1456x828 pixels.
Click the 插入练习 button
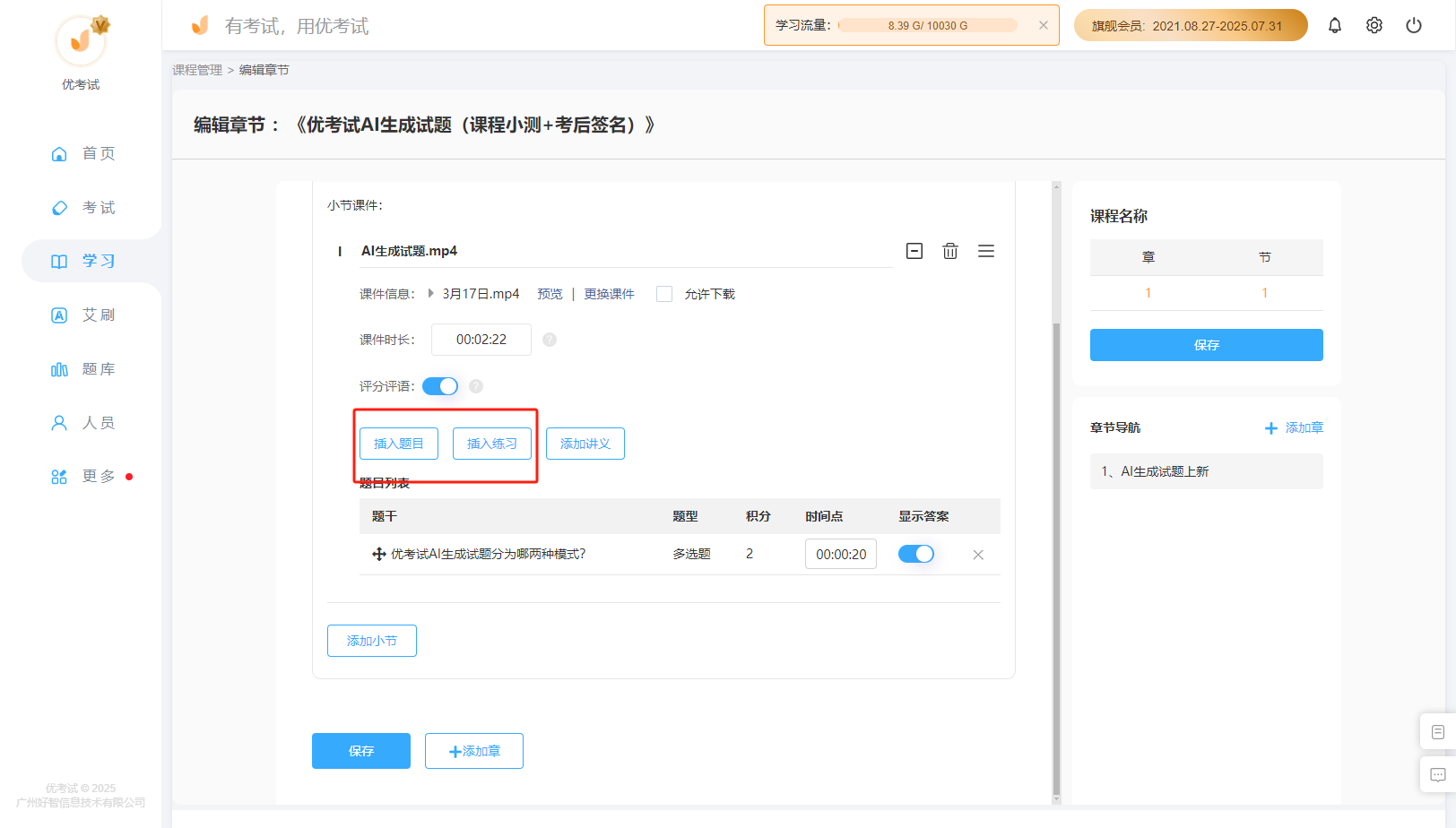click(x=492, y=444)
